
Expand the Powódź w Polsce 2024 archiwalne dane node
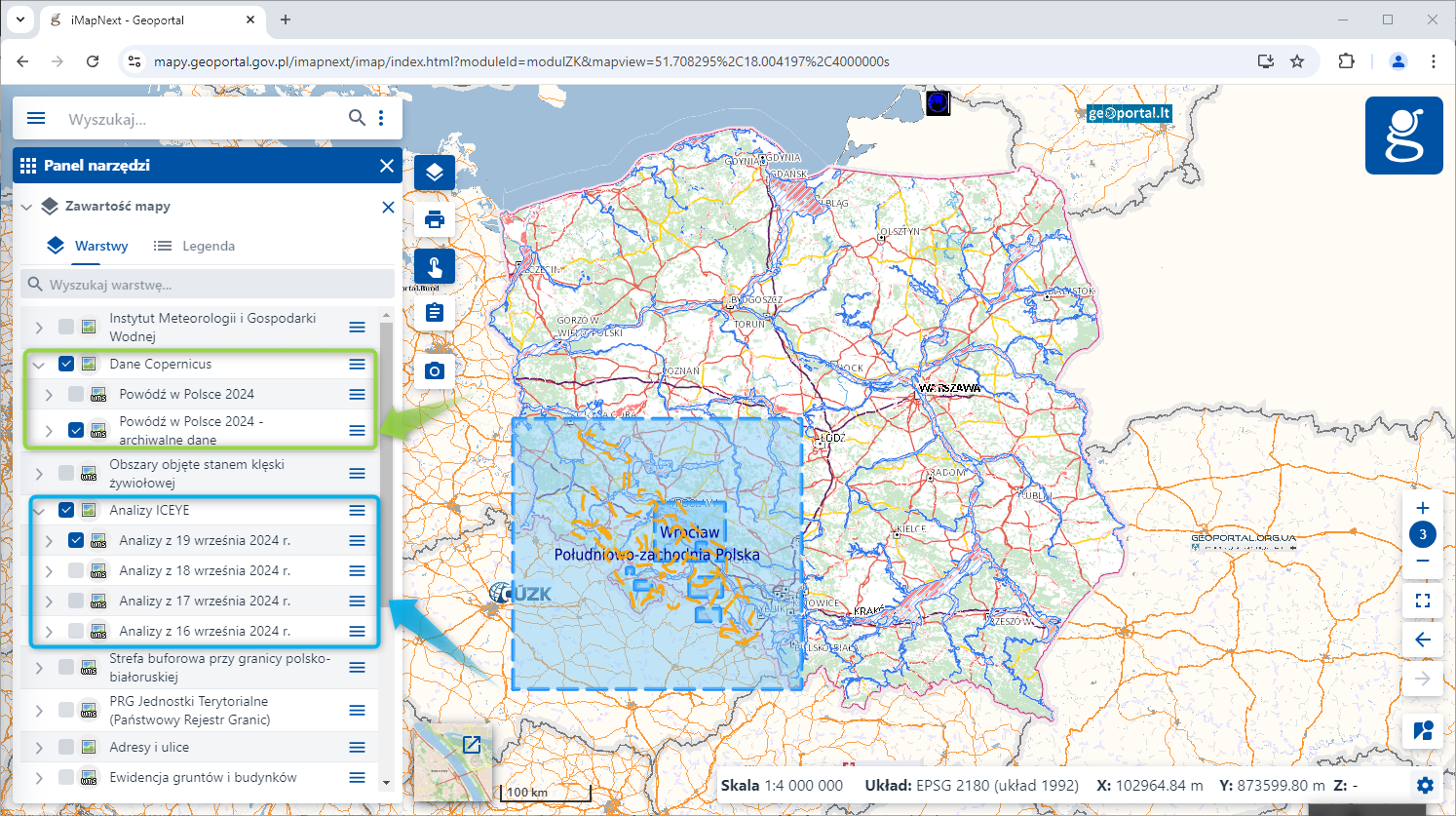[49, 430]
